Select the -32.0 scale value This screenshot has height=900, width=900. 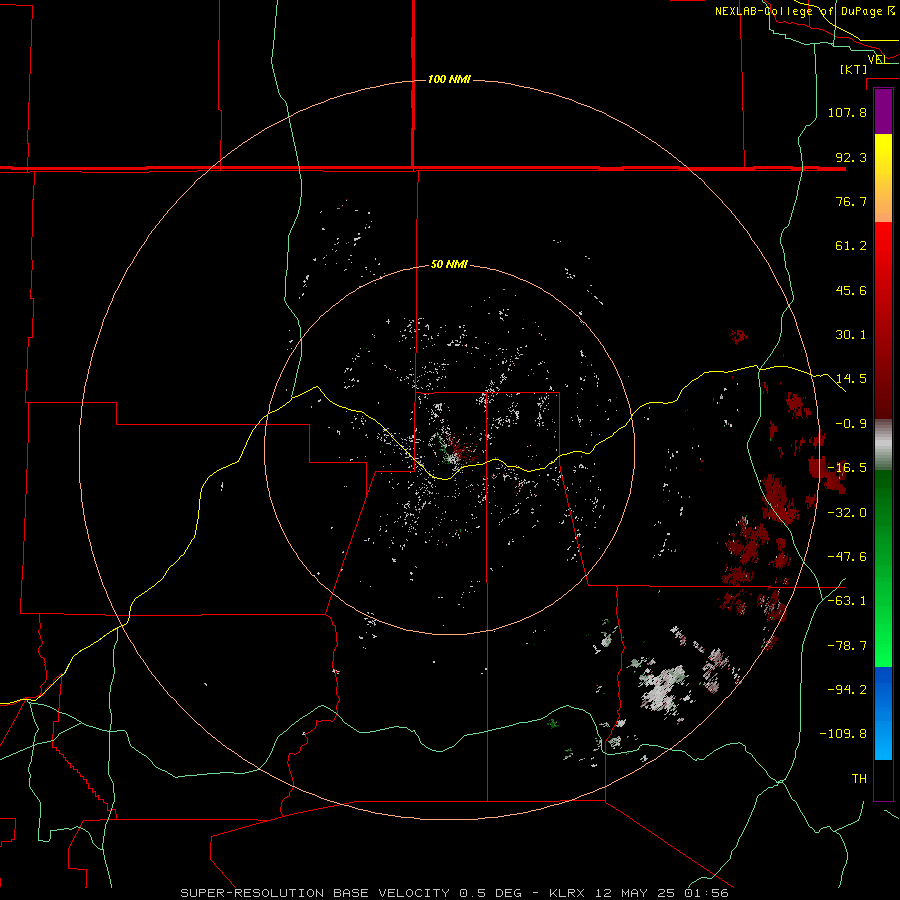click(x=847, y=513)
